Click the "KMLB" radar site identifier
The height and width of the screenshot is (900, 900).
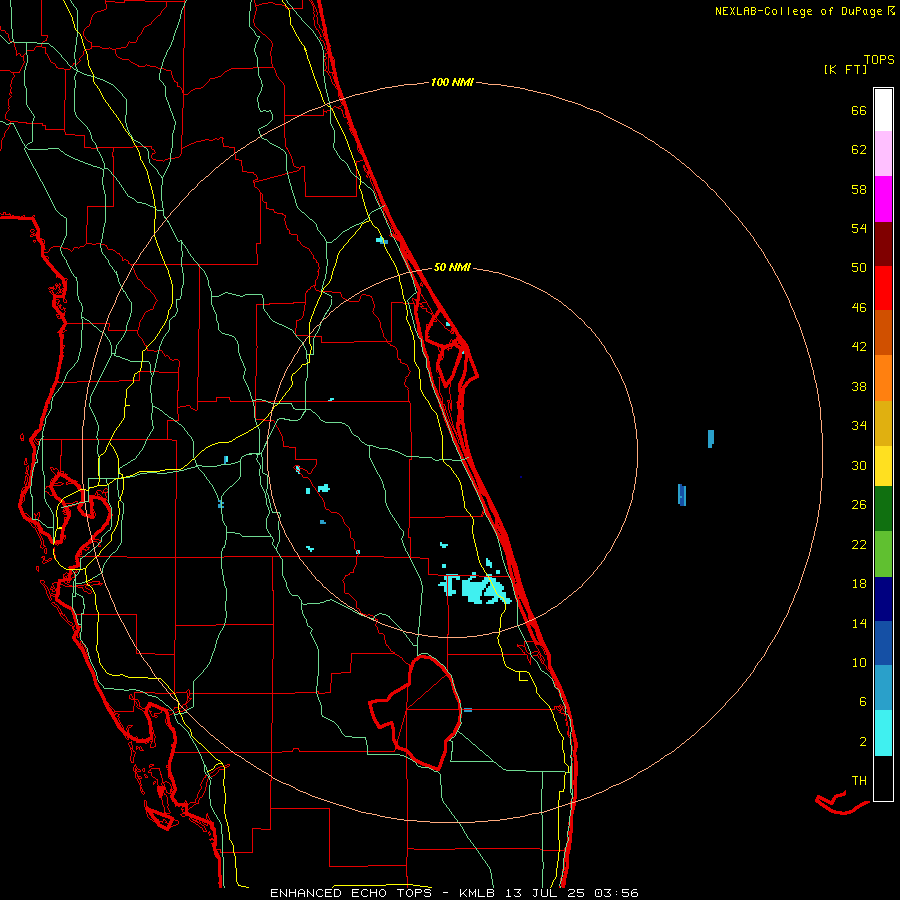coord(479,893)
